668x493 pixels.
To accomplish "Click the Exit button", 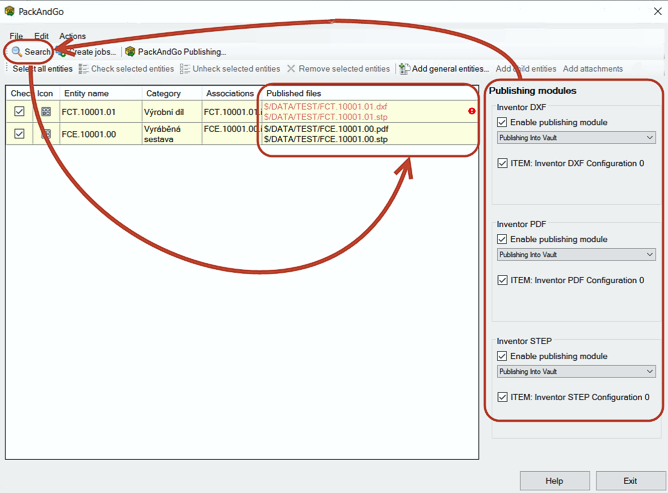I will click(630, 481).
